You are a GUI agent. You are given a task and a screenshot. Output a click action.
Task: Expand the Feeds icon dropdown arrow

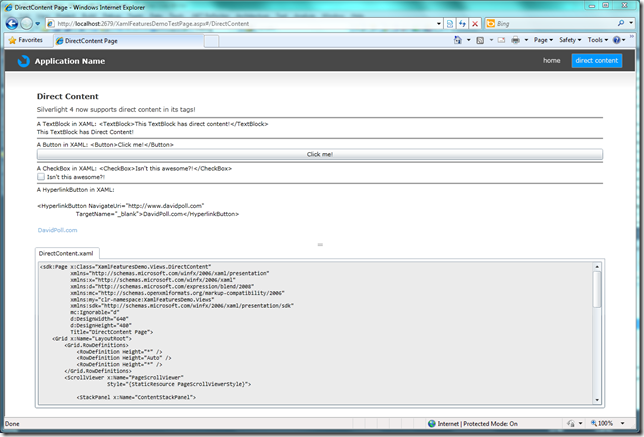point(491,40)
